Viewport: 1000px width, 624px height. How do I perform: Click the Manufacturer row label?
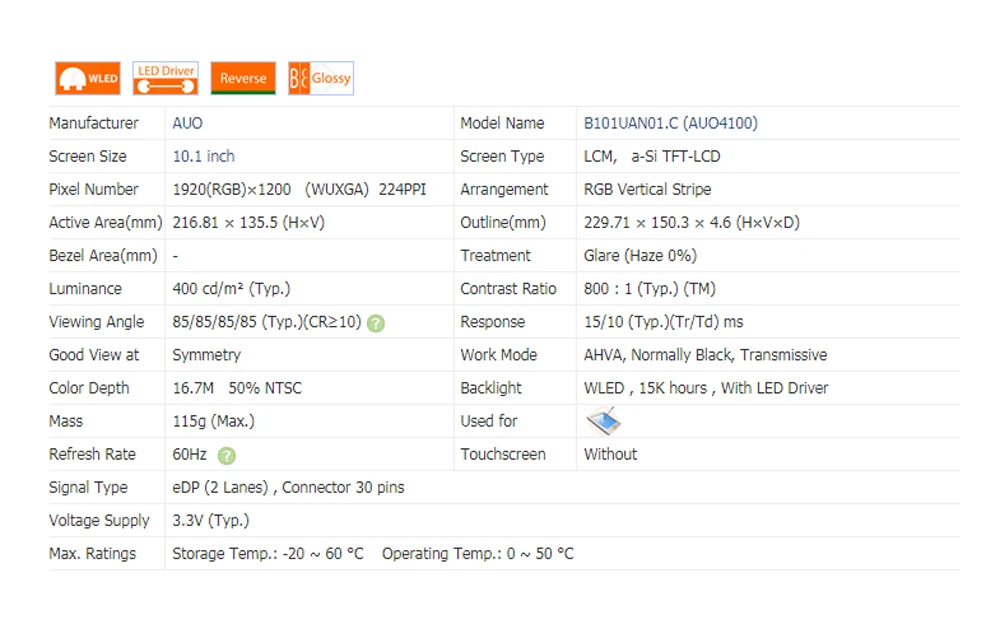[93, 123]
